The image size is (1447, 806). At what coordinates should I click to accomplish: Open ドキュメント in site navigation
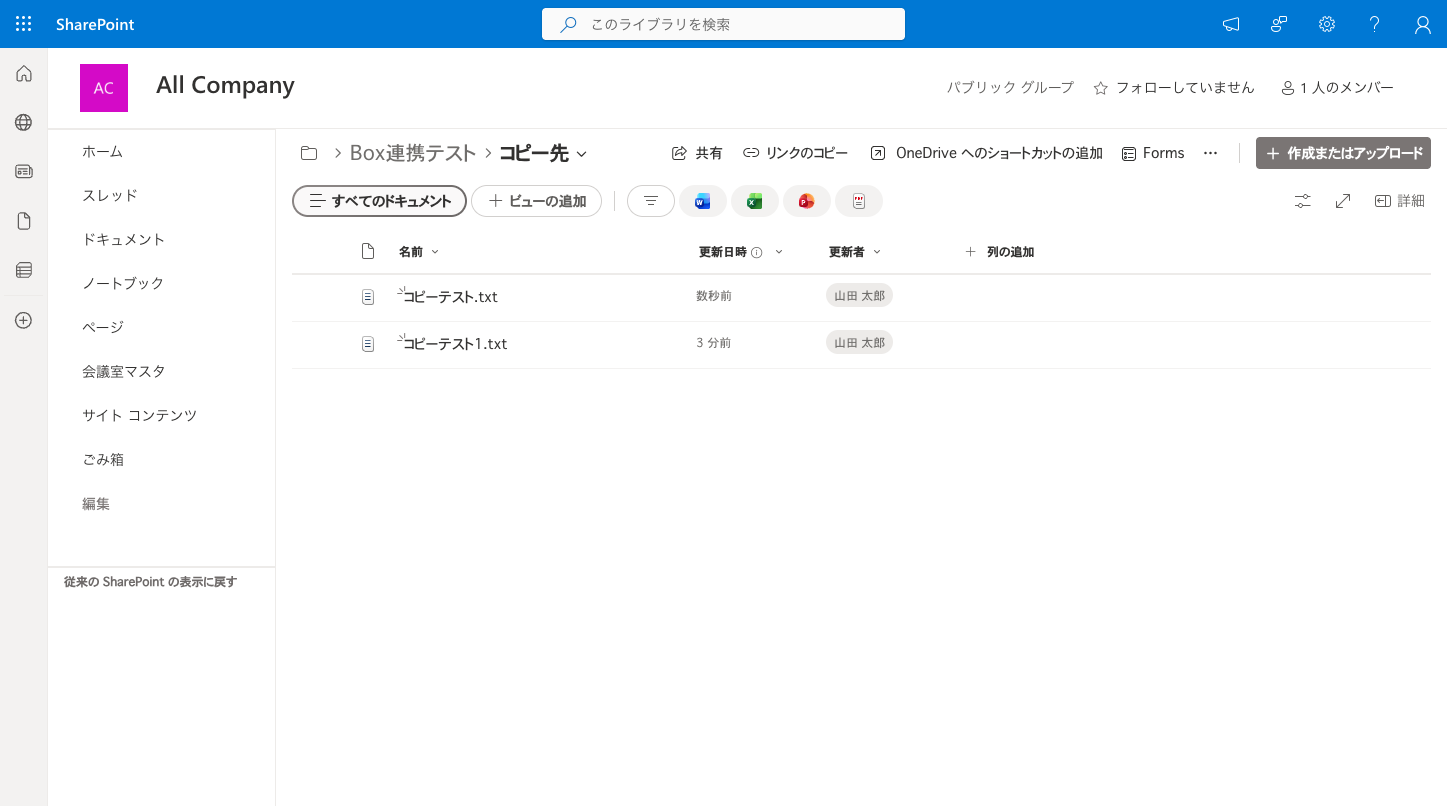coord(124,239)
